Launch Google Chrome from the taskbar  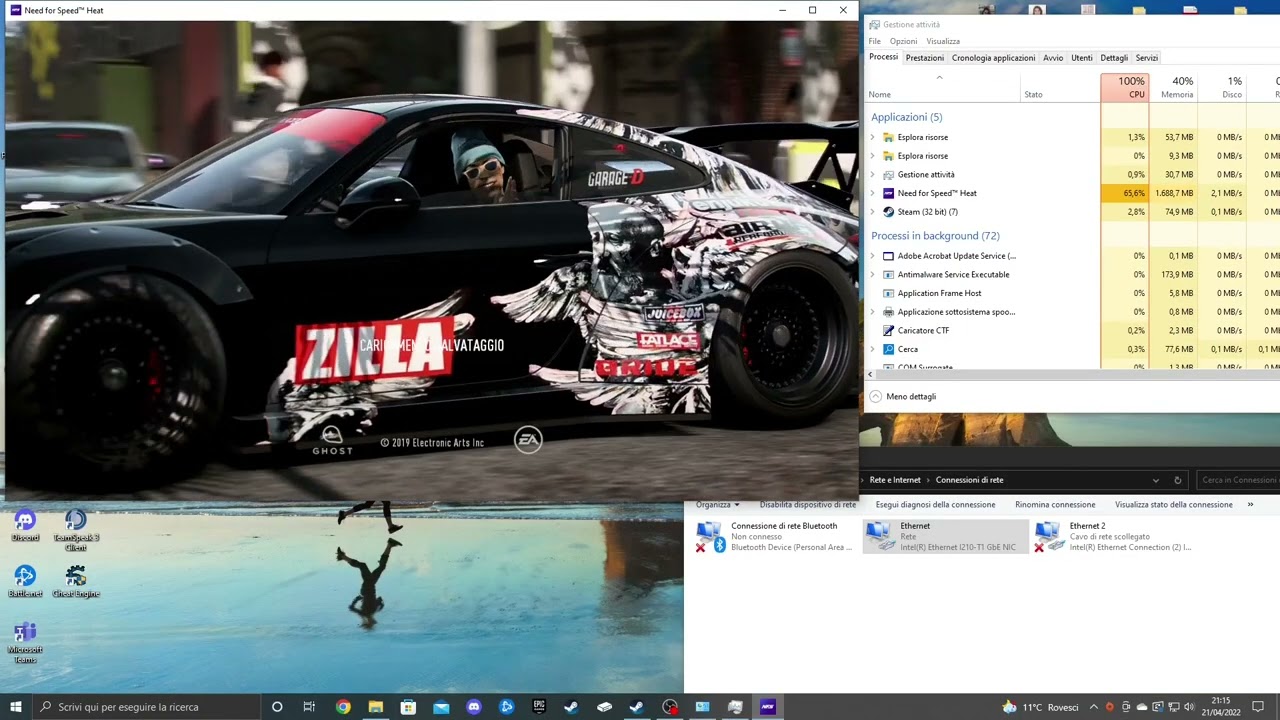click(343, 707)
